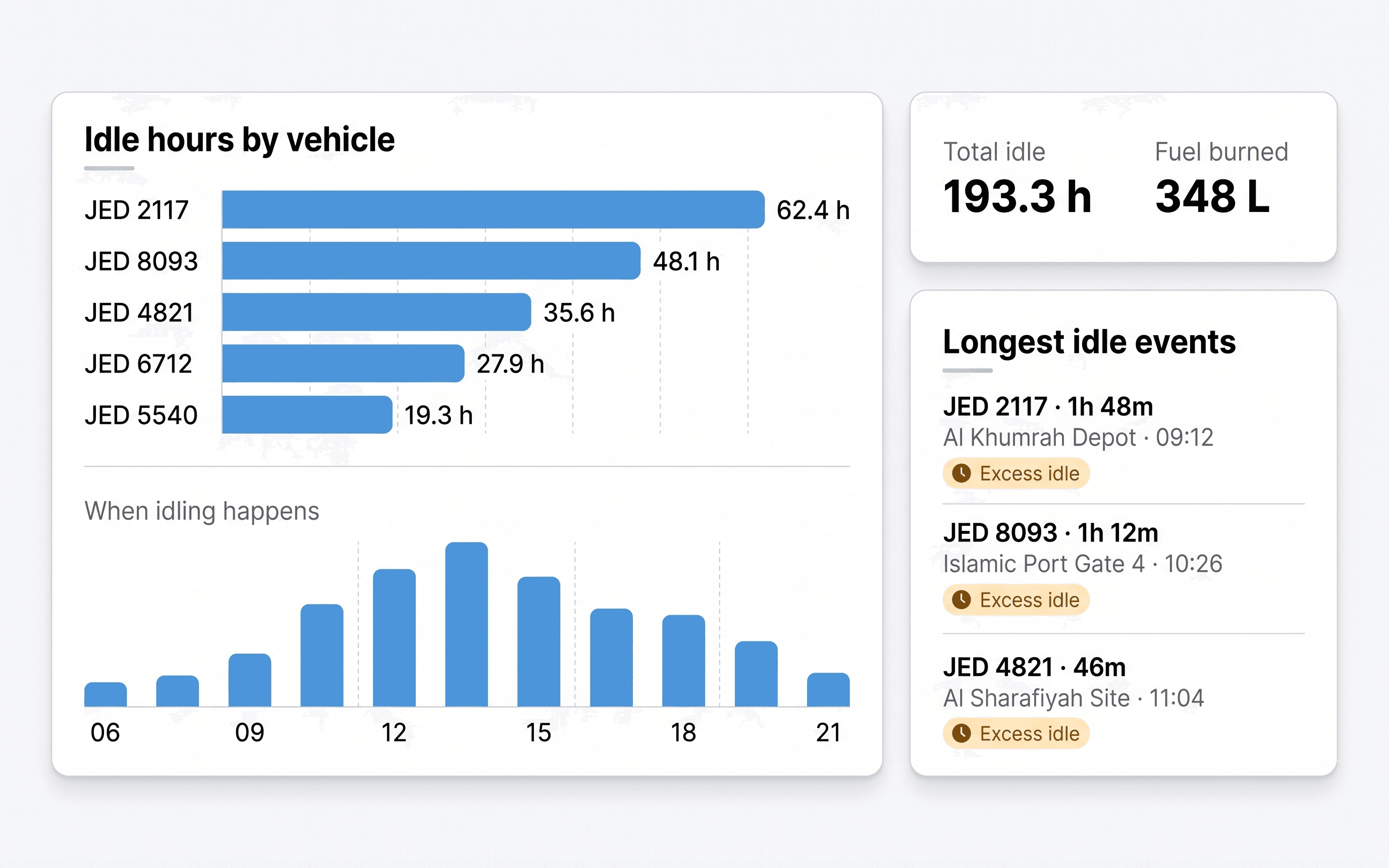Click the tallest hourly bar, hour 13
This screenshot has height=868, width=1389.
[x=467, y=624]
